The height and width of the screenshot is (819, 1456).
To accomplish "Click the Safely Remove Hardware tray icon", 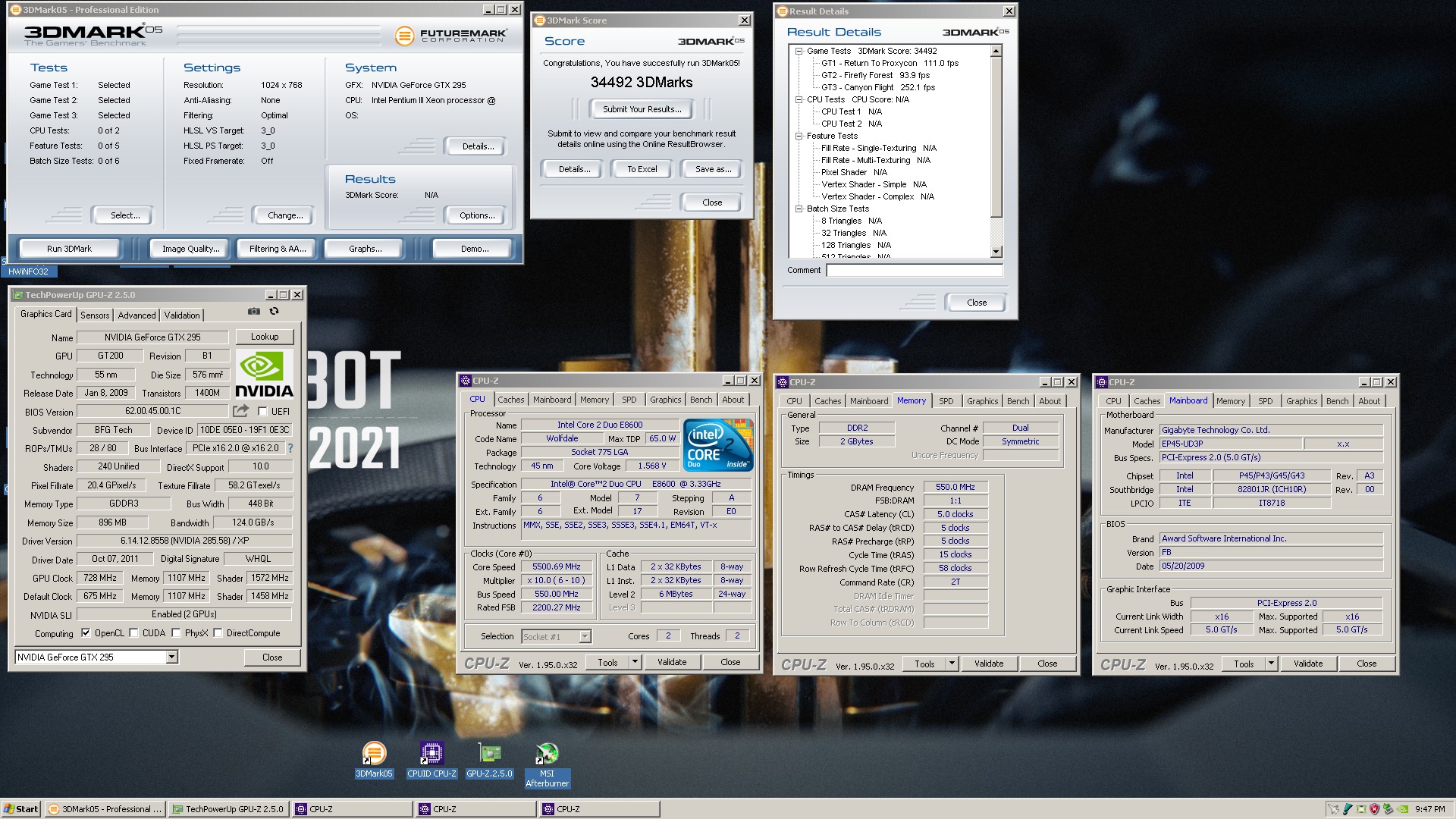I will (1388, 809).
